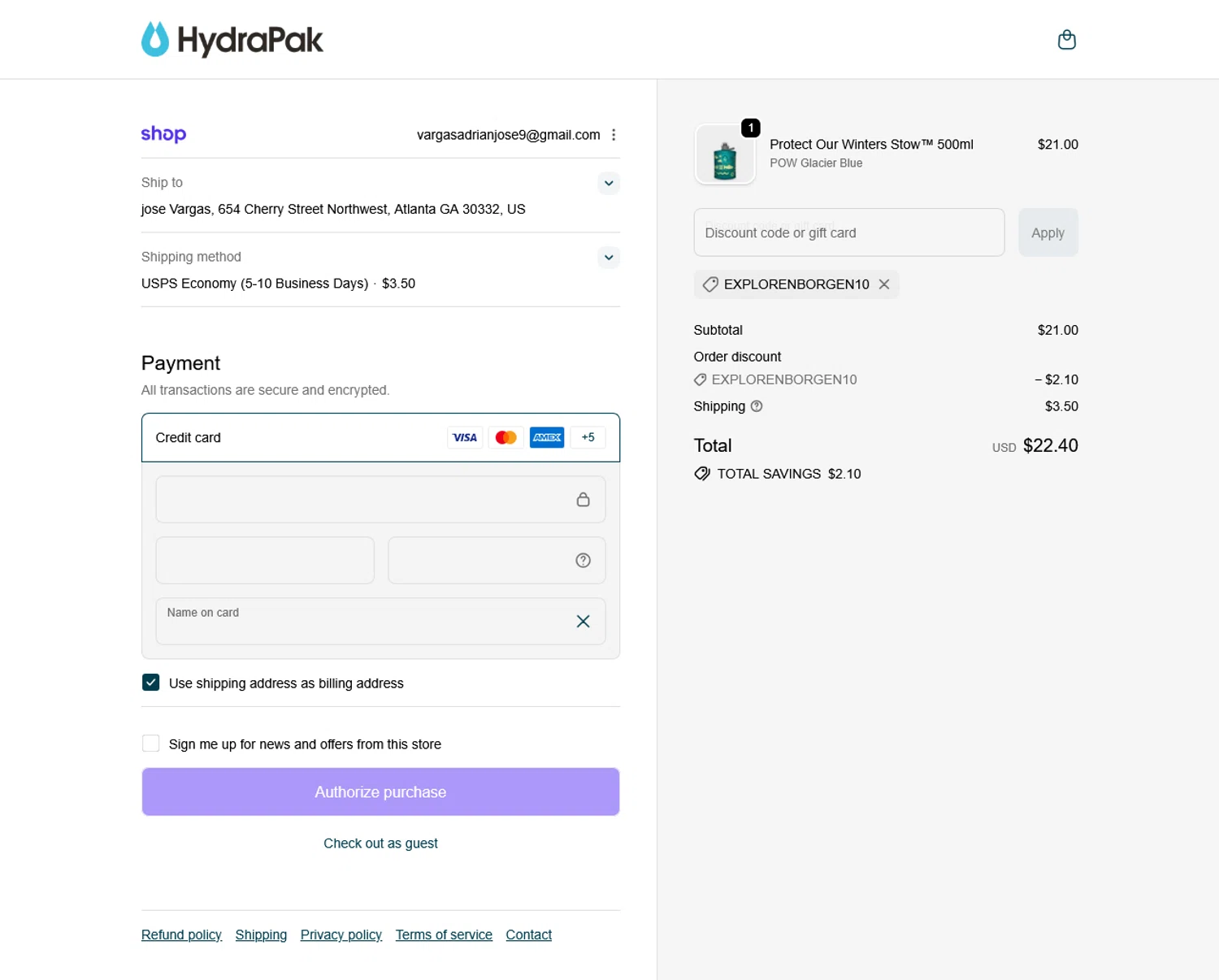Click the TOTAL SAVINGS $2.10 text
This screenshot has height=980, width=1219.
(x=789, y=474)
